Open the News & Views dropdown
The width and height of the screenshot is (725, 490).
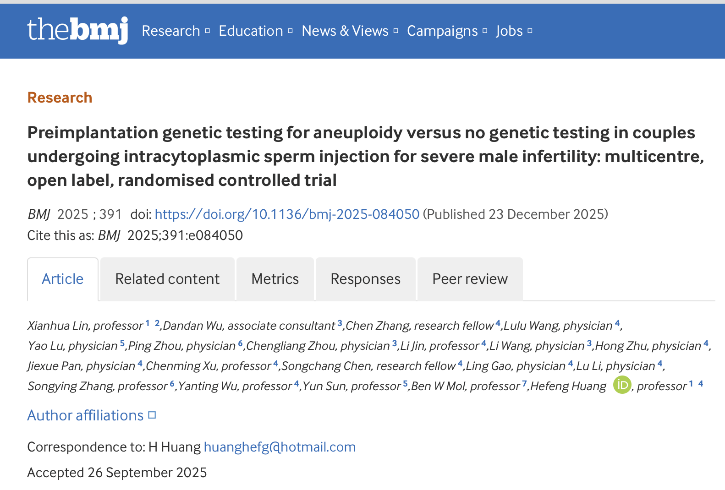pos(349,31)
